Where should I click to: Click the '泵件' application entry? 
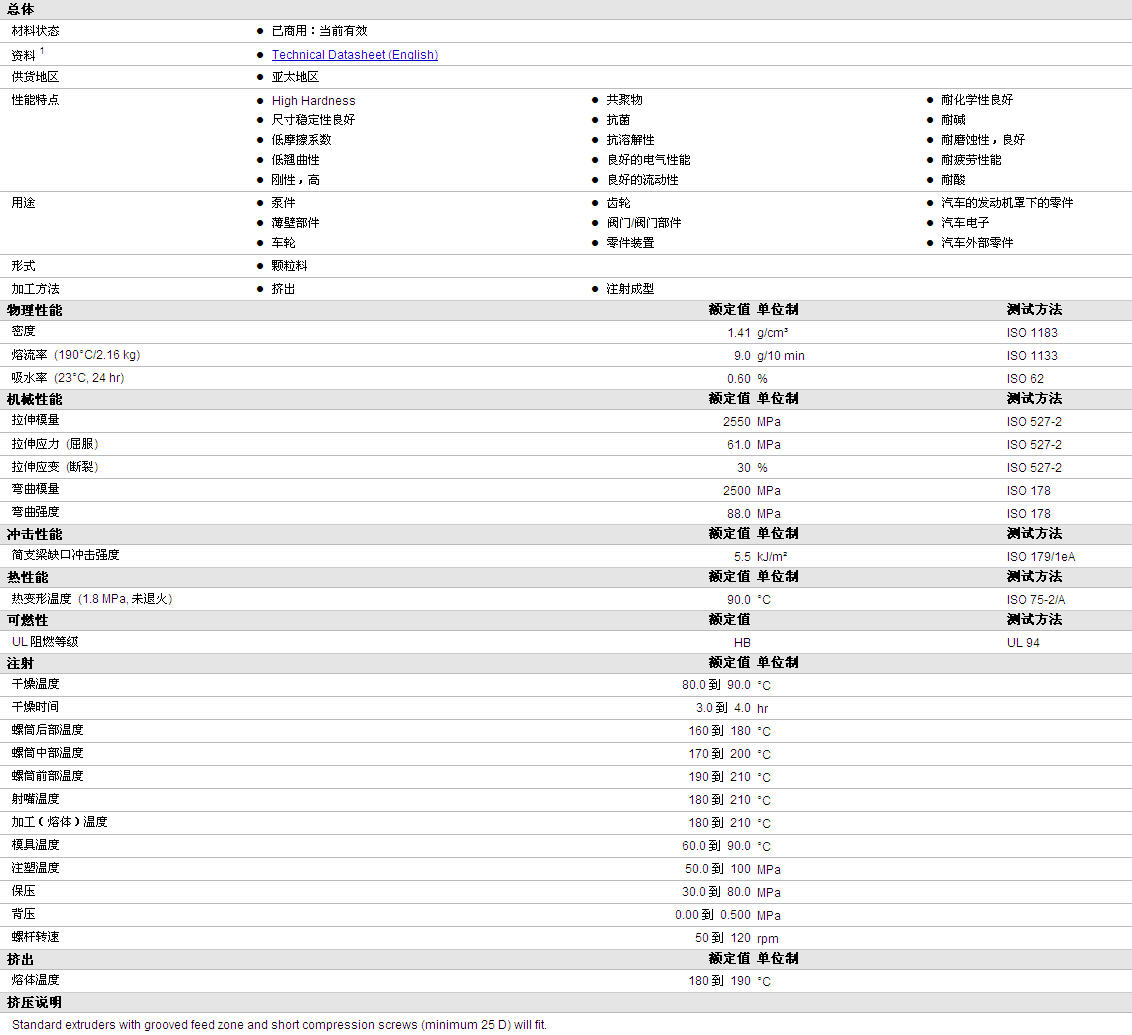pyautogui.click(x=283, y=203)
